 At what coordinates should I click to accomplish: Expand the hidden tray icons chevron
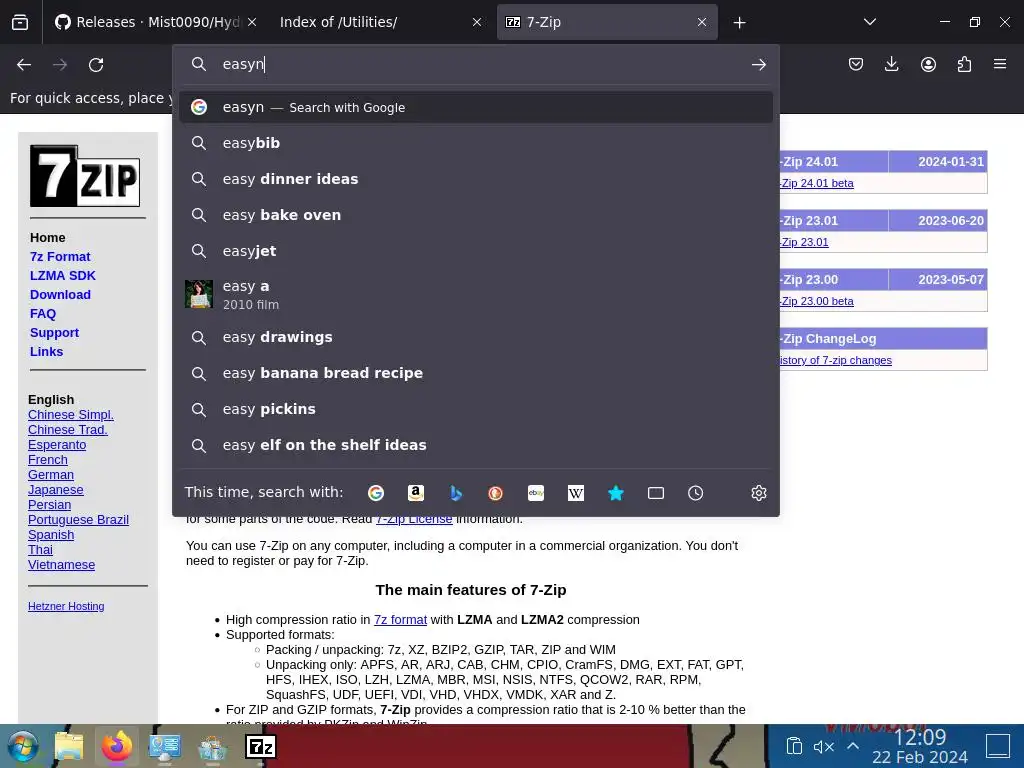[853, 746]
